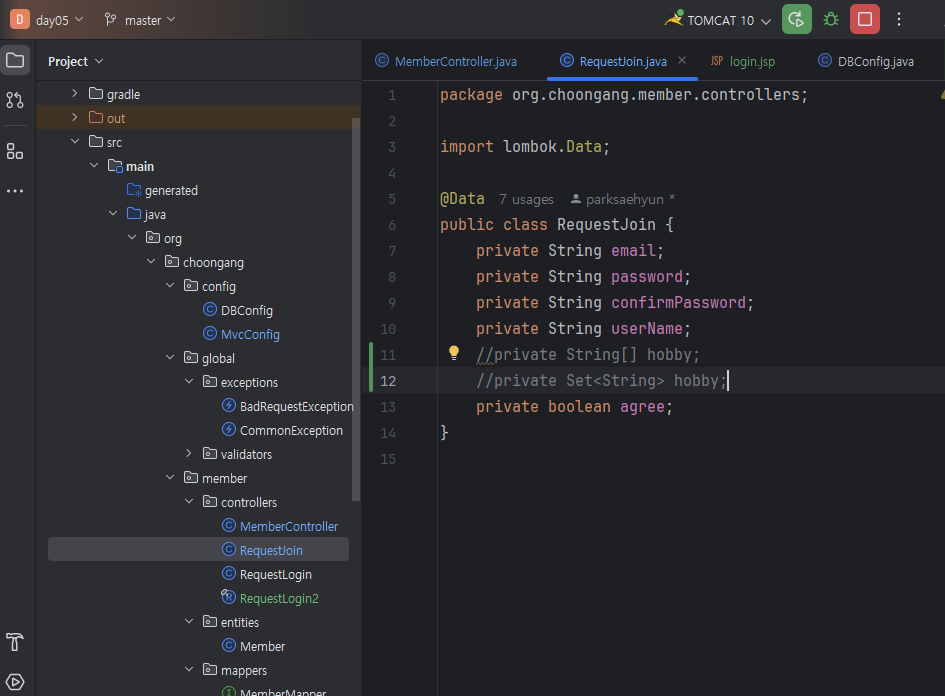
Task: Click the lightbulb quick-fix icon
Action: point(453,353)
